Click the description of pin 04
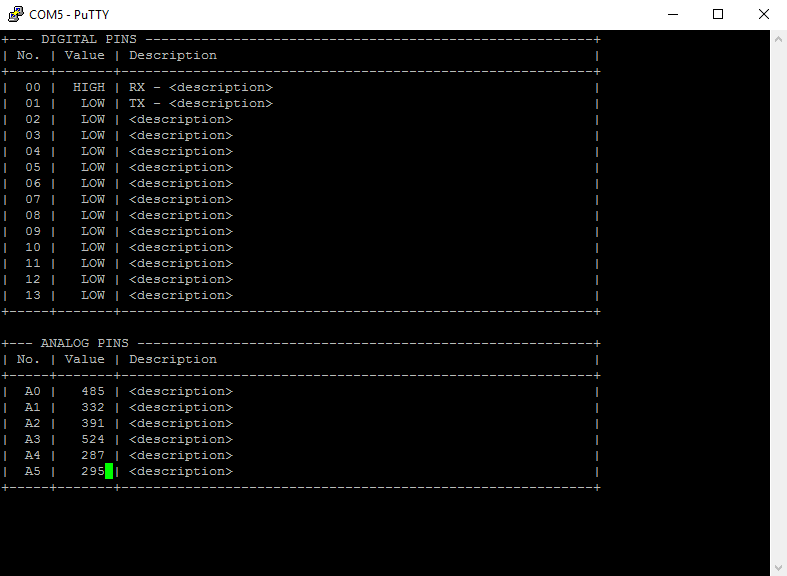The width and height of the screenshot is (787, 576). (x=181, y=152)
